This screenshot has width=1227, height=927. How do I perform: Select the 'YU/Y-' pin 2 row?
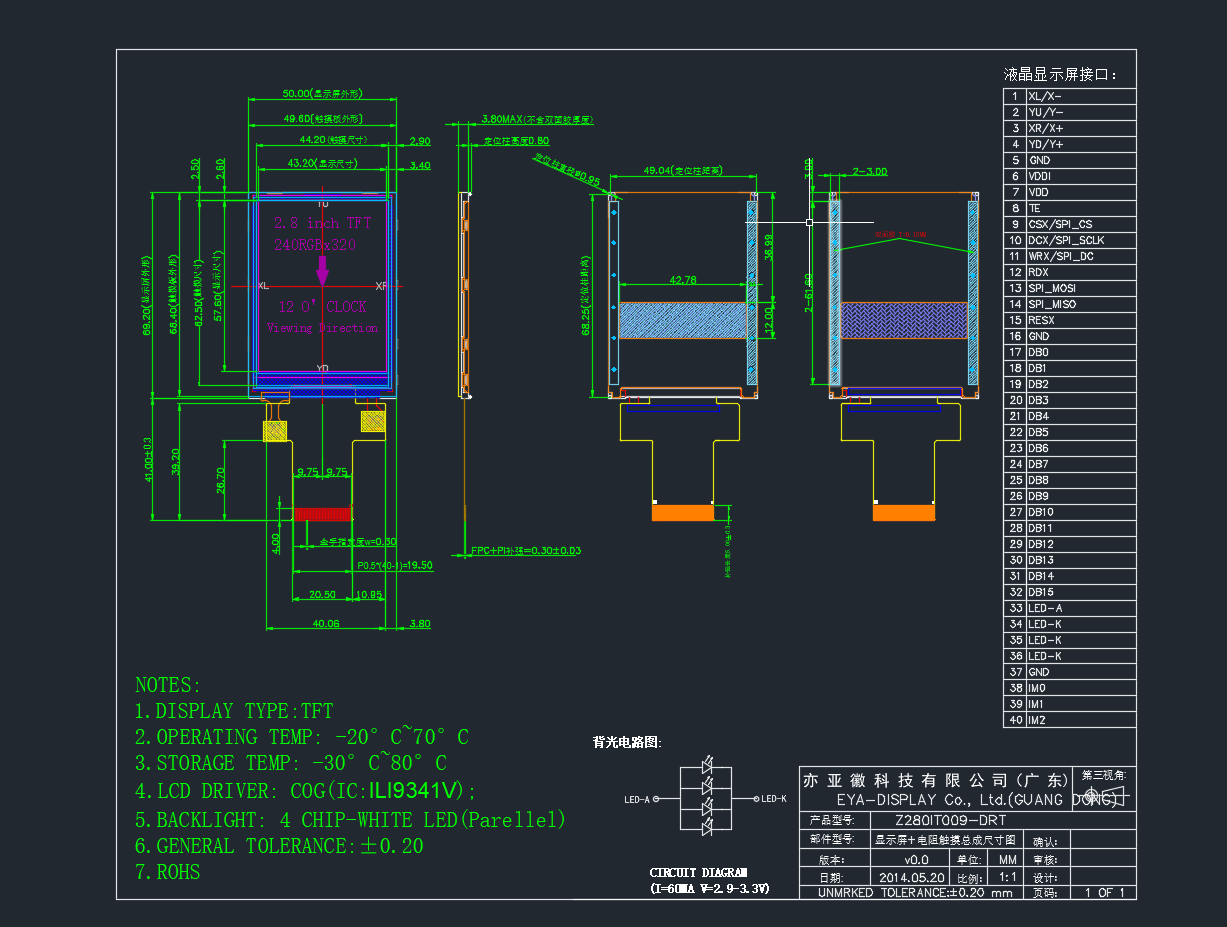[1070, 112]
